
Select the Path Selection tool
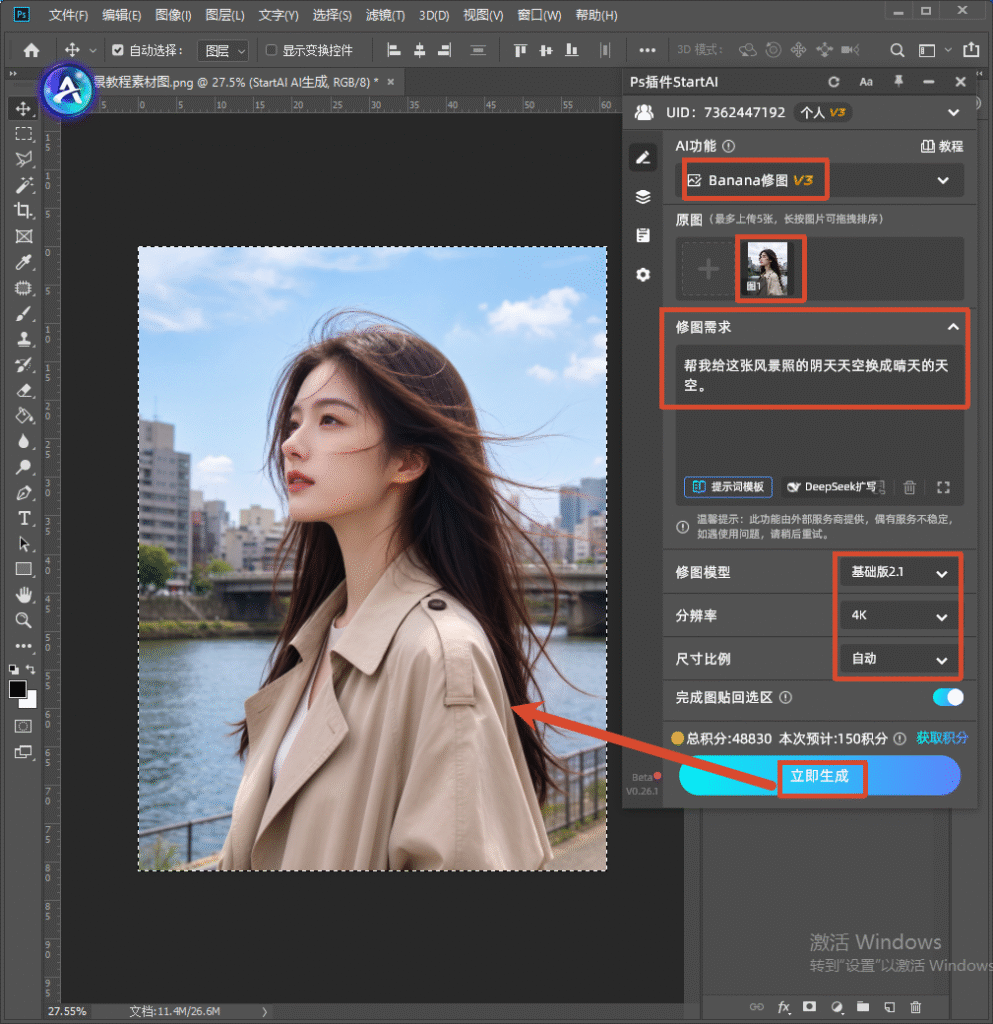[x=24, y=544]
